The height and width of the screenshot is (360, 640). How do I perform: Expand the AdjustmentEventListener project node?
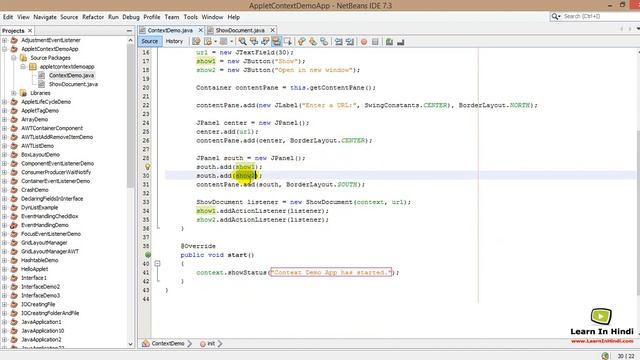tap(4, 40)
